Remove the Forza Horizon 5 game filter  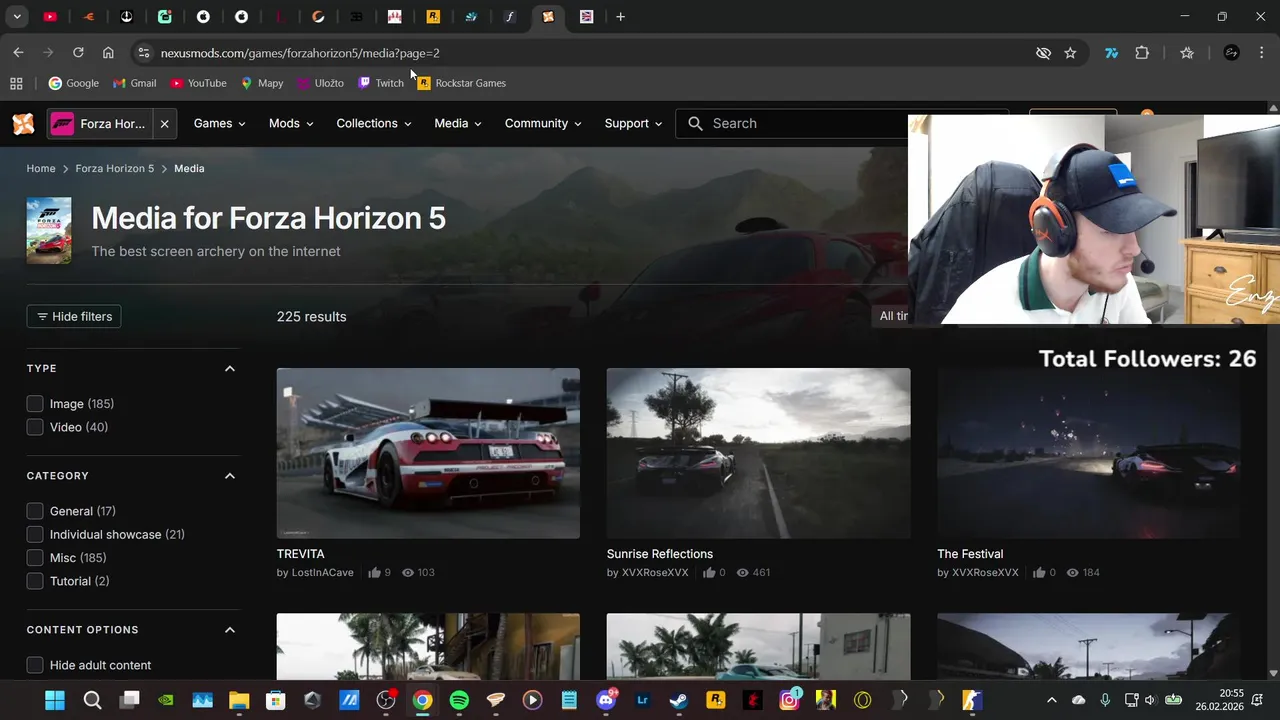[x=164, y=123]
